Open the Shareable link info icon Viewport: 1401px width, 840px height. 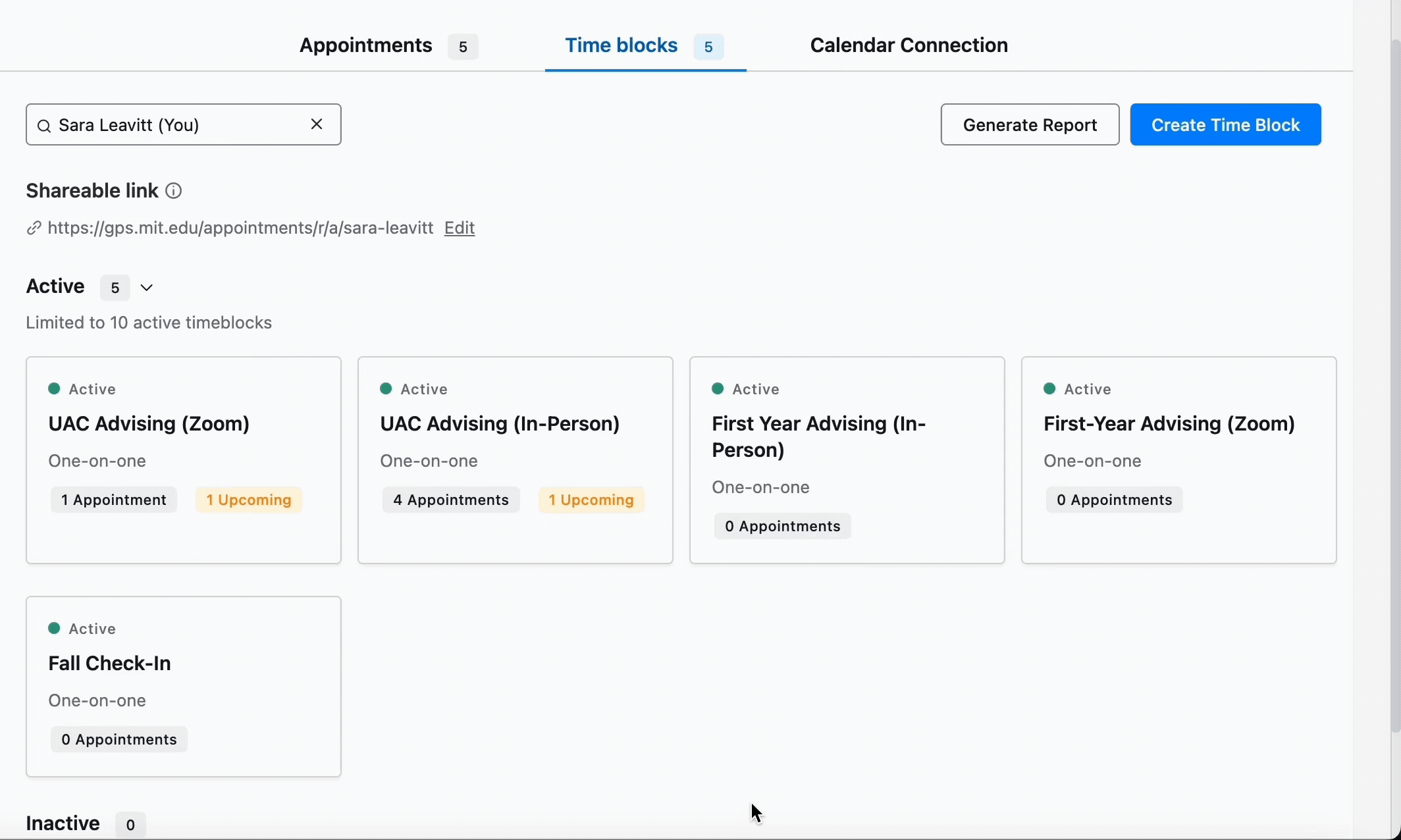pos(174,191)
